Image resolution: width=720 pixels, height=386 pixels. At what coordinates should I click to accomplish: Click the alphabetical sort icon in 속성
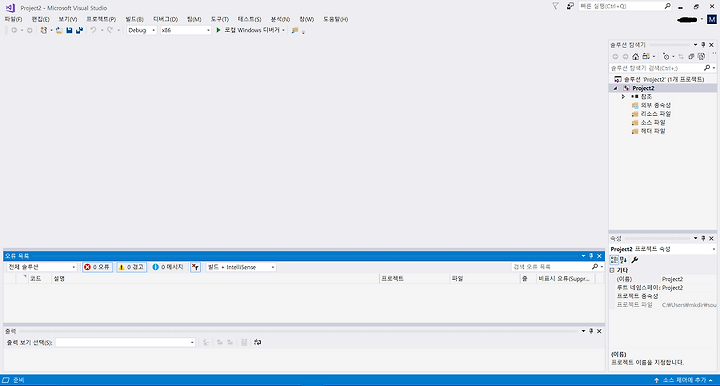623,260
